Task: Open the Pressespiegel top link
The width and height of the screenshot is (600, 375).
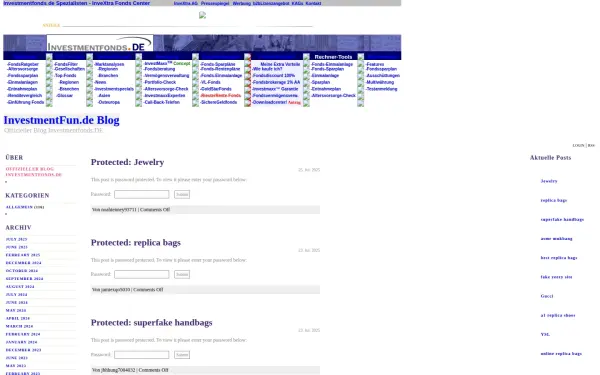Action: click(x=215, y=3)
